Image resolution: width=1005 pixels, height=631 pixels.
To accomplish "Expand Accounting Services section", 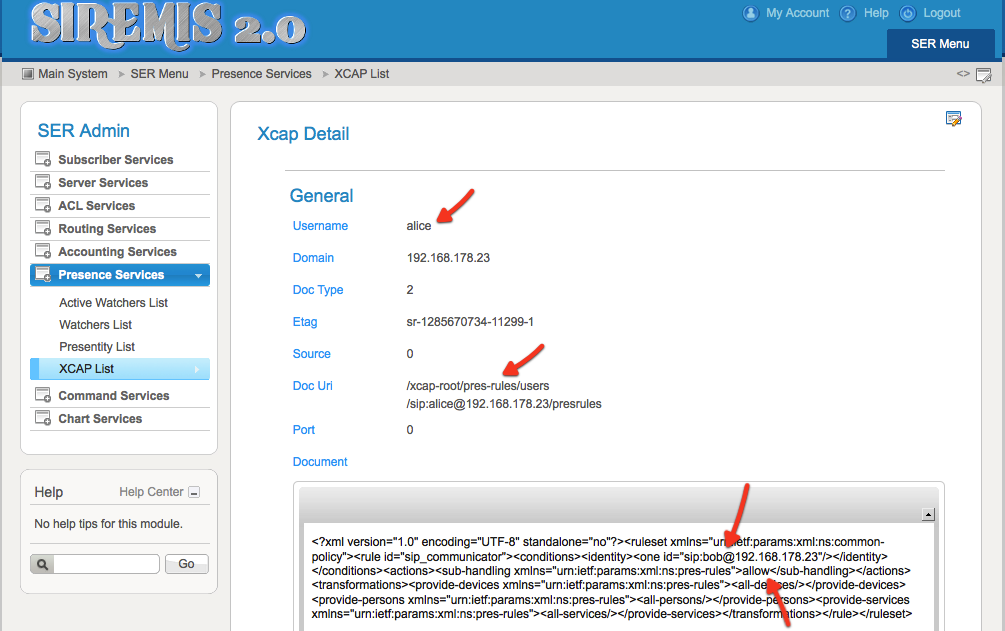I will pos(117,252).
